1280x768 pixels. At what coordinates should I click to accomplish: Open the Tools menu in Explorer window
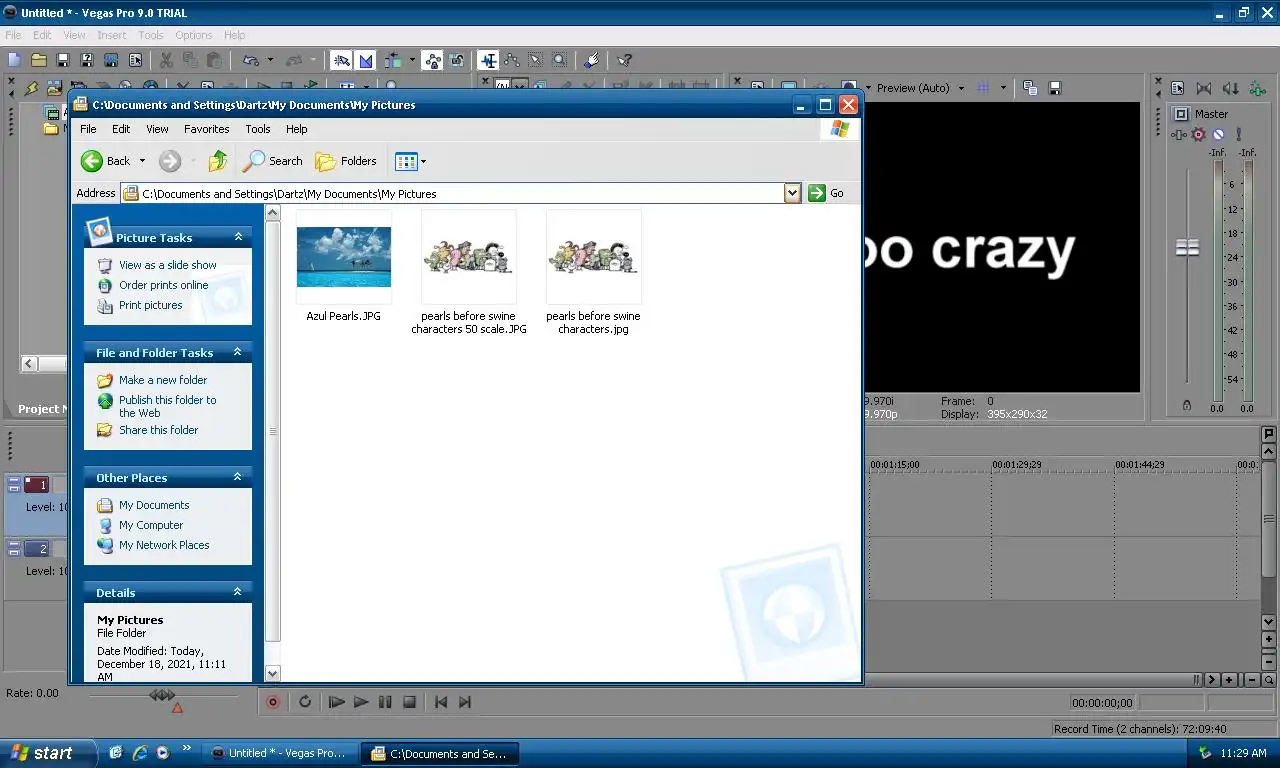click(258, 129)
